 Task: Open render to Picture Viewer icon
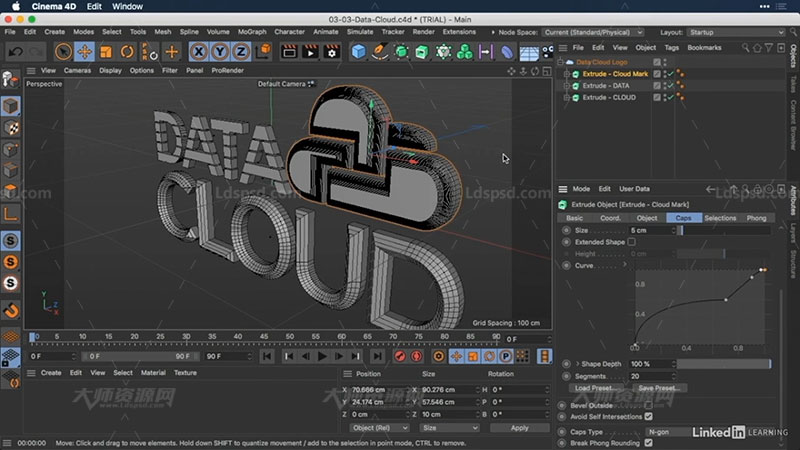coord(310,52)
